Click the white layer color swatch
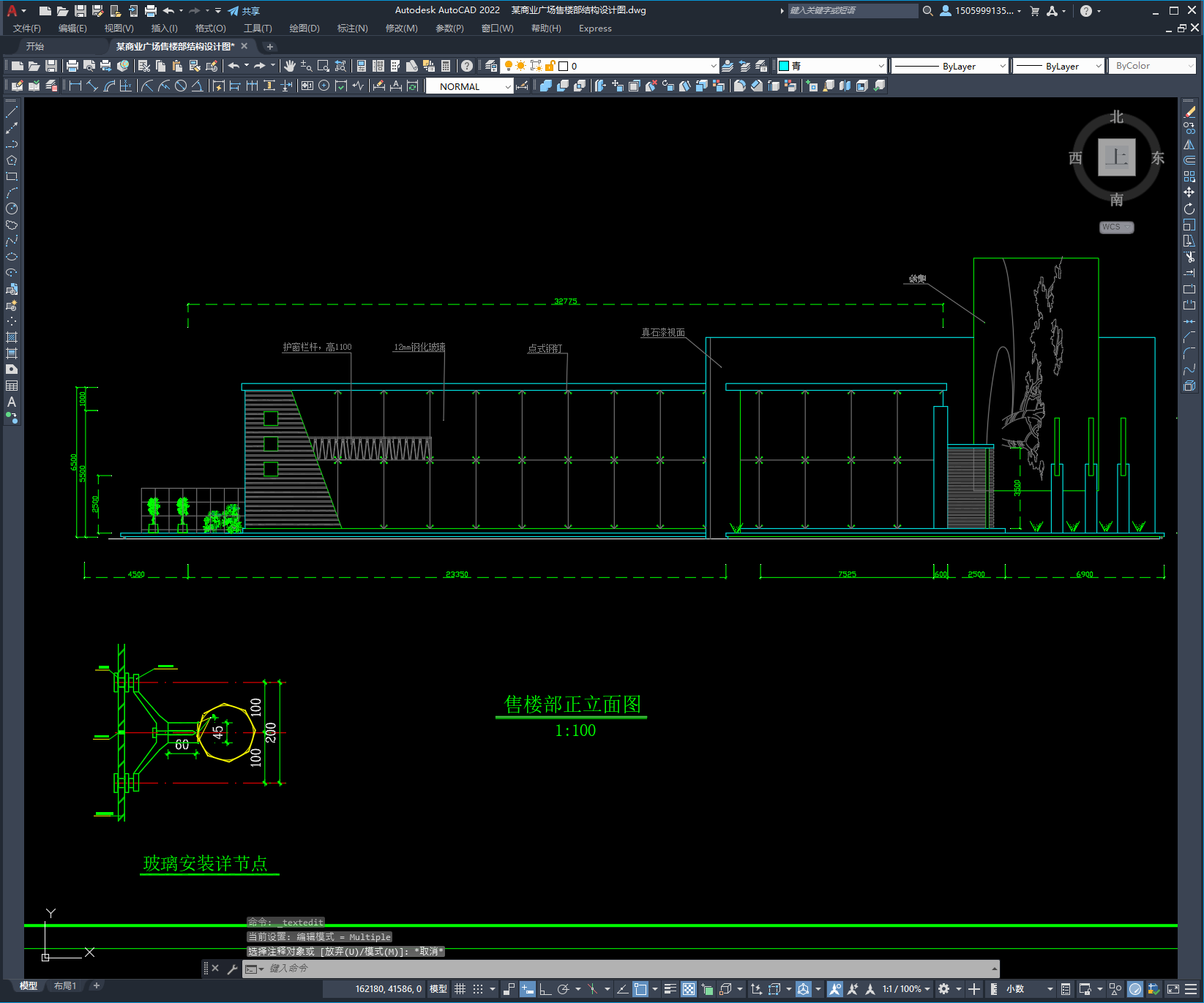1204x1003 pixels. pos(564,66)
